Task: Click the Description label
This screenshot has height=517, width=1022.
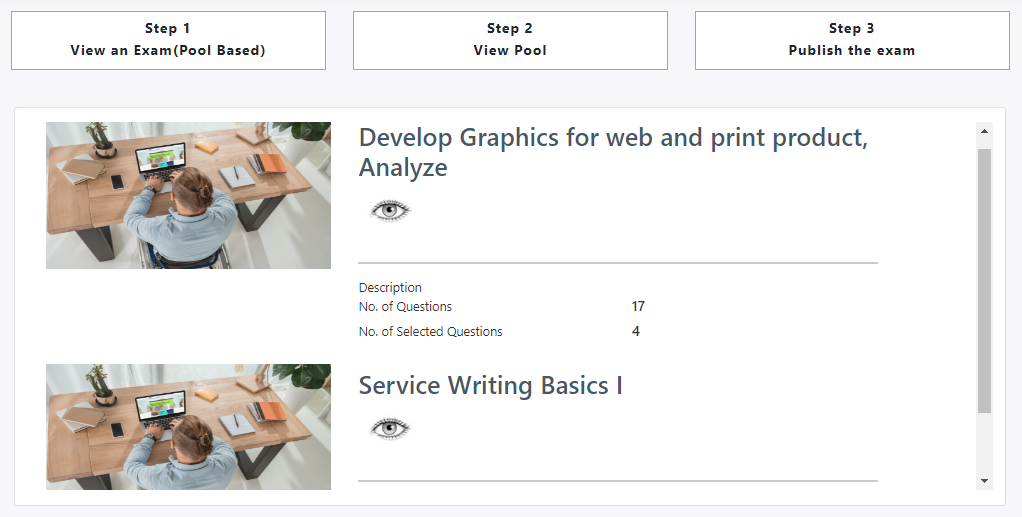Action: tap(390, 288)
